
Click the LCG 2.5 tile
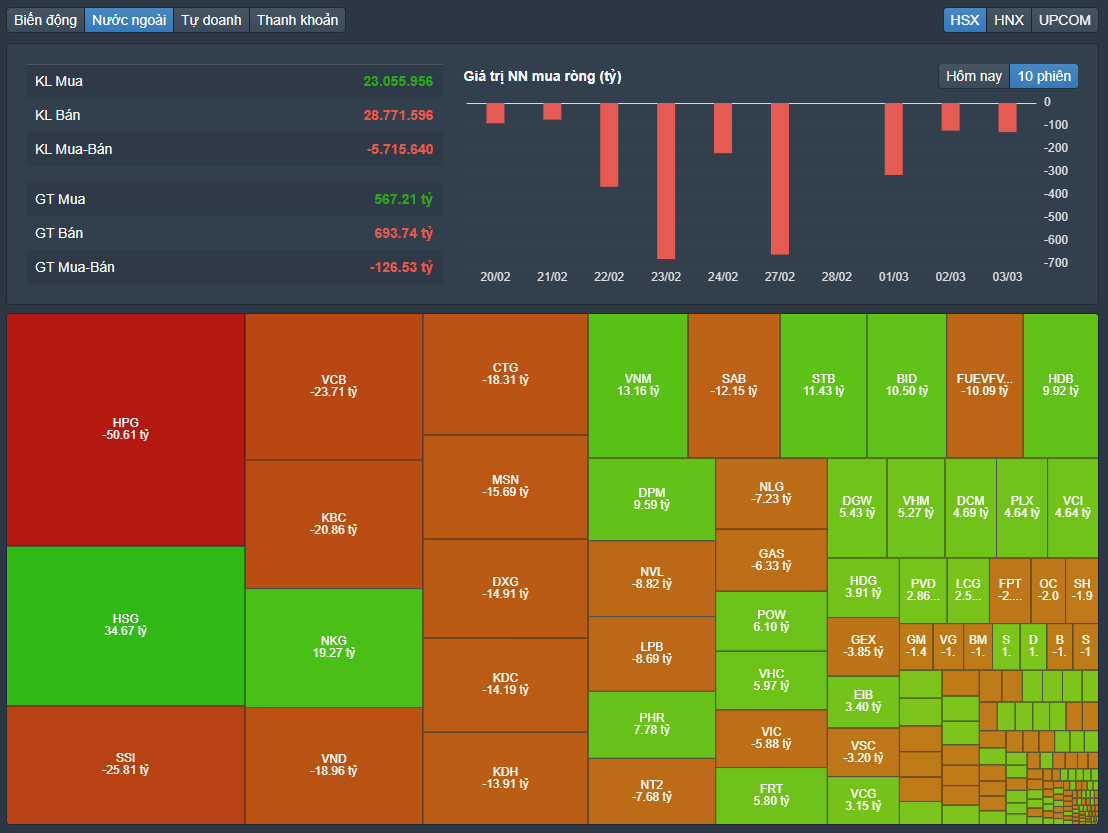click(968, 591)
